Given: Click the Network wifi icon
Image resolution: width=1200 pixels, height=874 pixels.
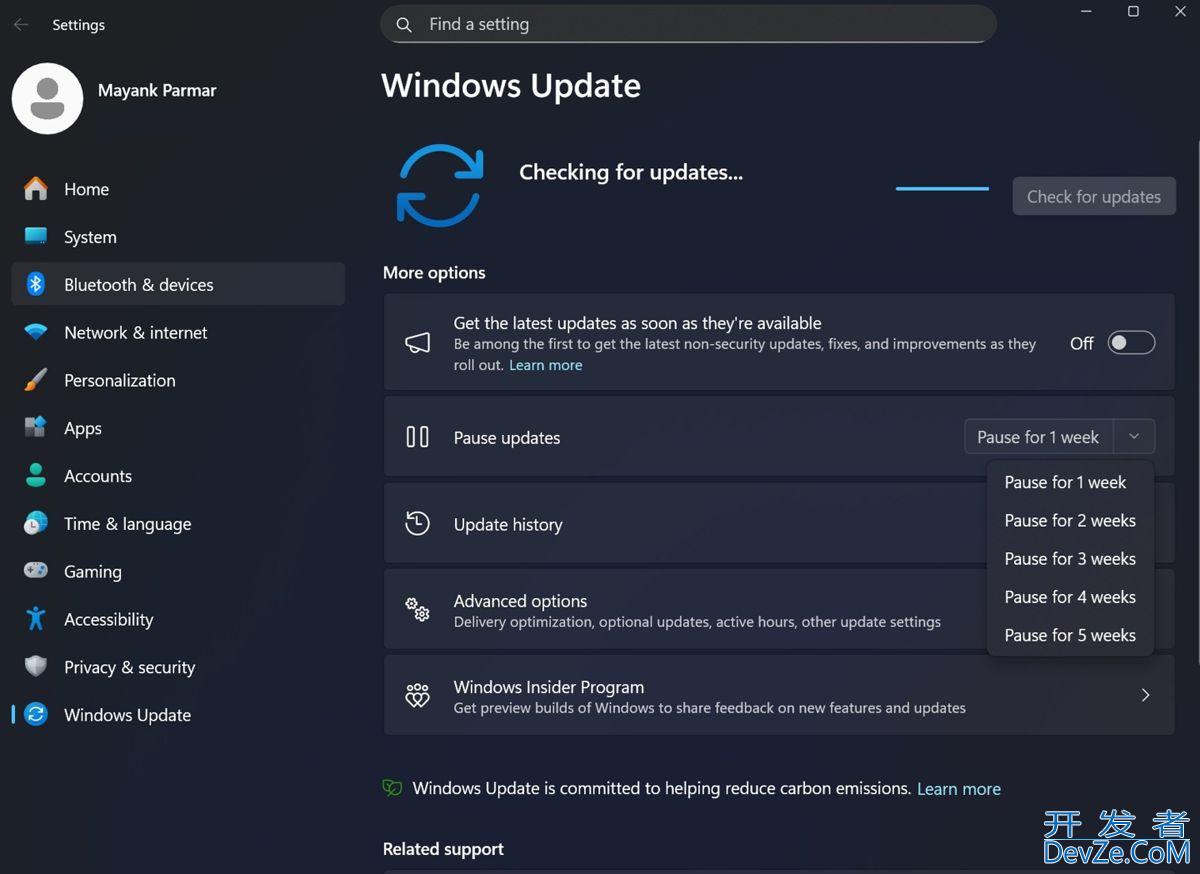Looking at the screenshot, I should [x=36, y=332].
